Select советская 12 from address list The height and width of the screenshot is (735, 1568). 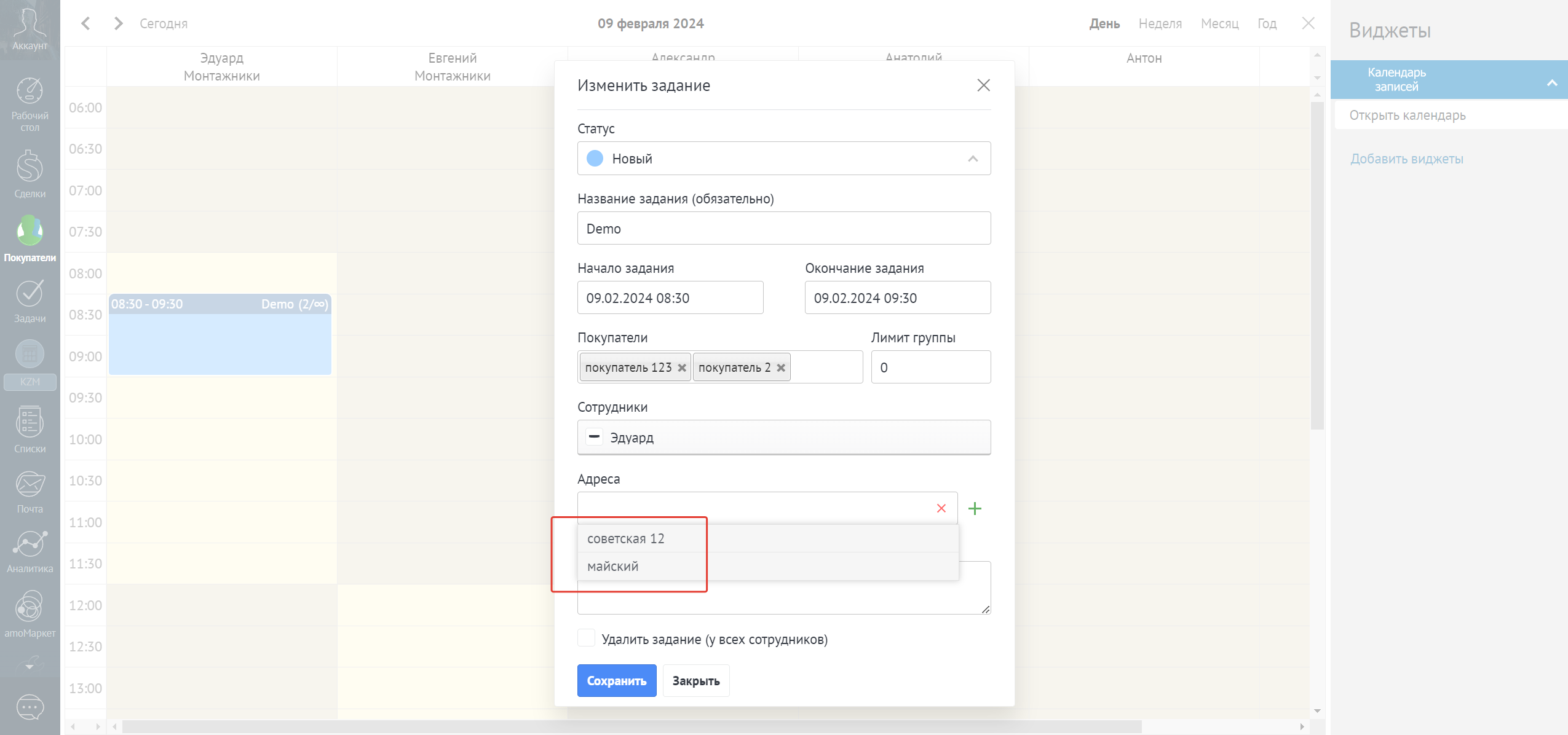point(626,538)
